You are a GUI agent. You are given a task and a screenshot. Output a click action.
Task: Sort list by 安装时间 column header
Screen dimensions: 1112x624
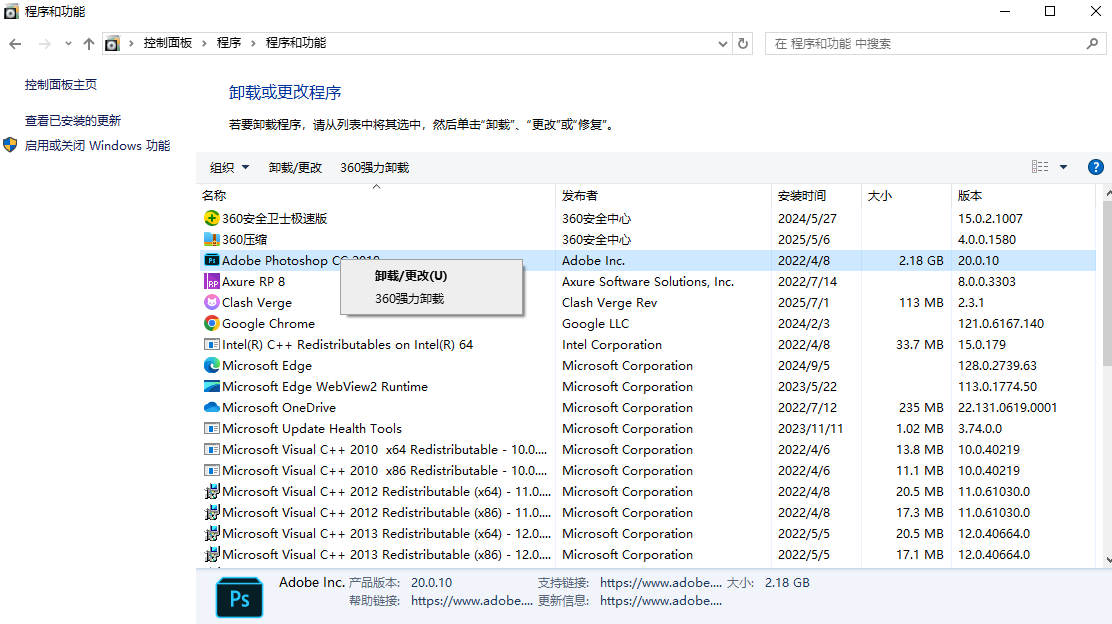coord(802,196)
